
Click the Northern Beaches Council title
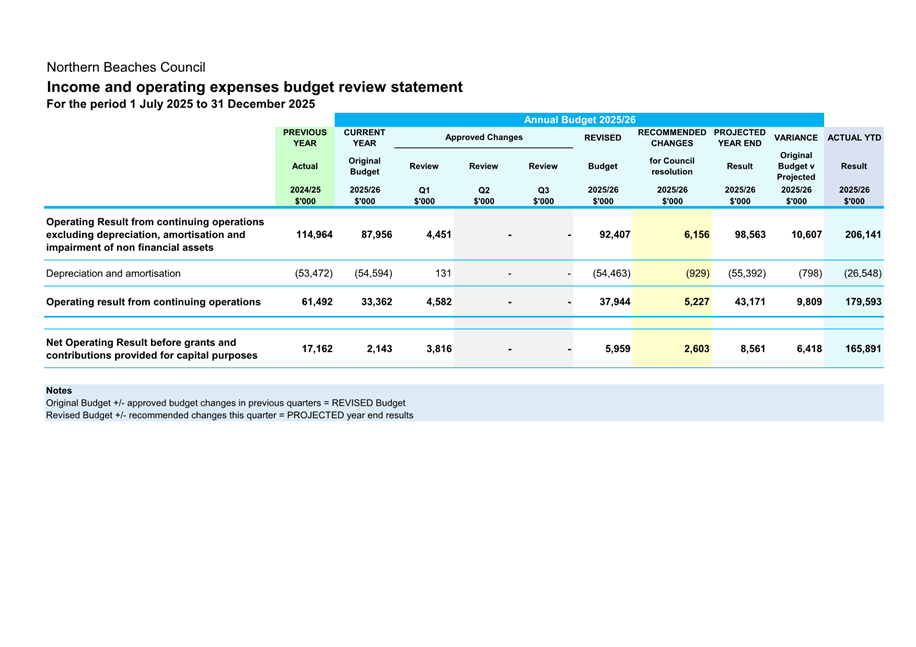pos(126,67)
